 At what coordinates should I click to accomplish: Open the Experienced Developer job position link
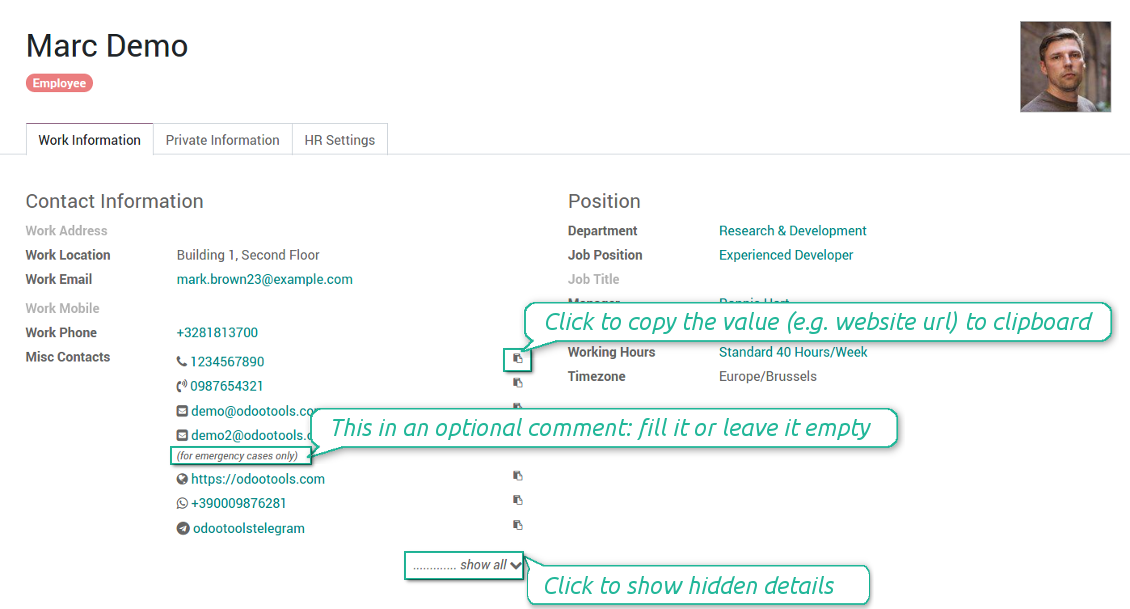[786, 255]
